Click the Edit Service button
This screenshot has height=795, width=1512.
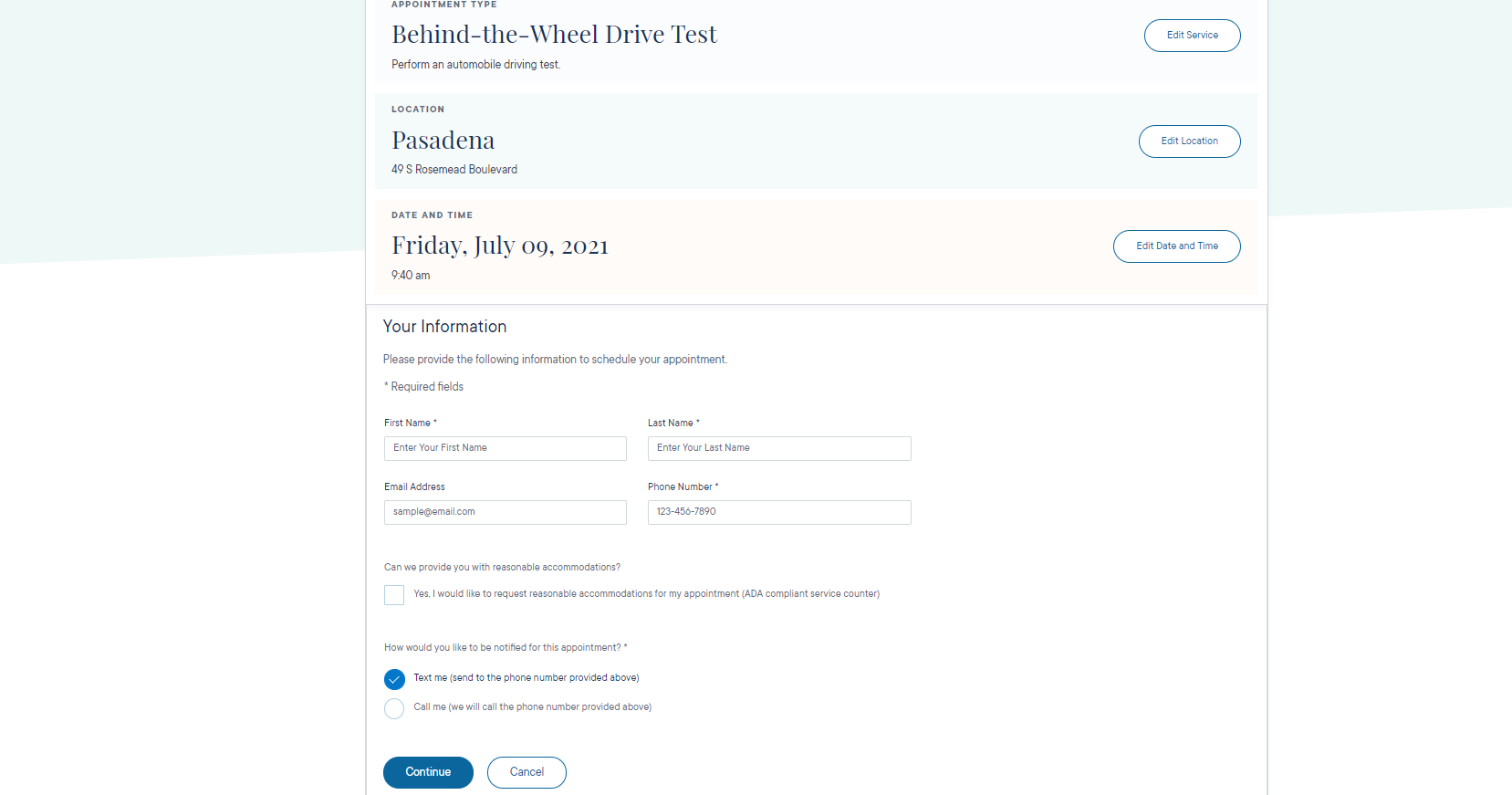[1192, 36]
